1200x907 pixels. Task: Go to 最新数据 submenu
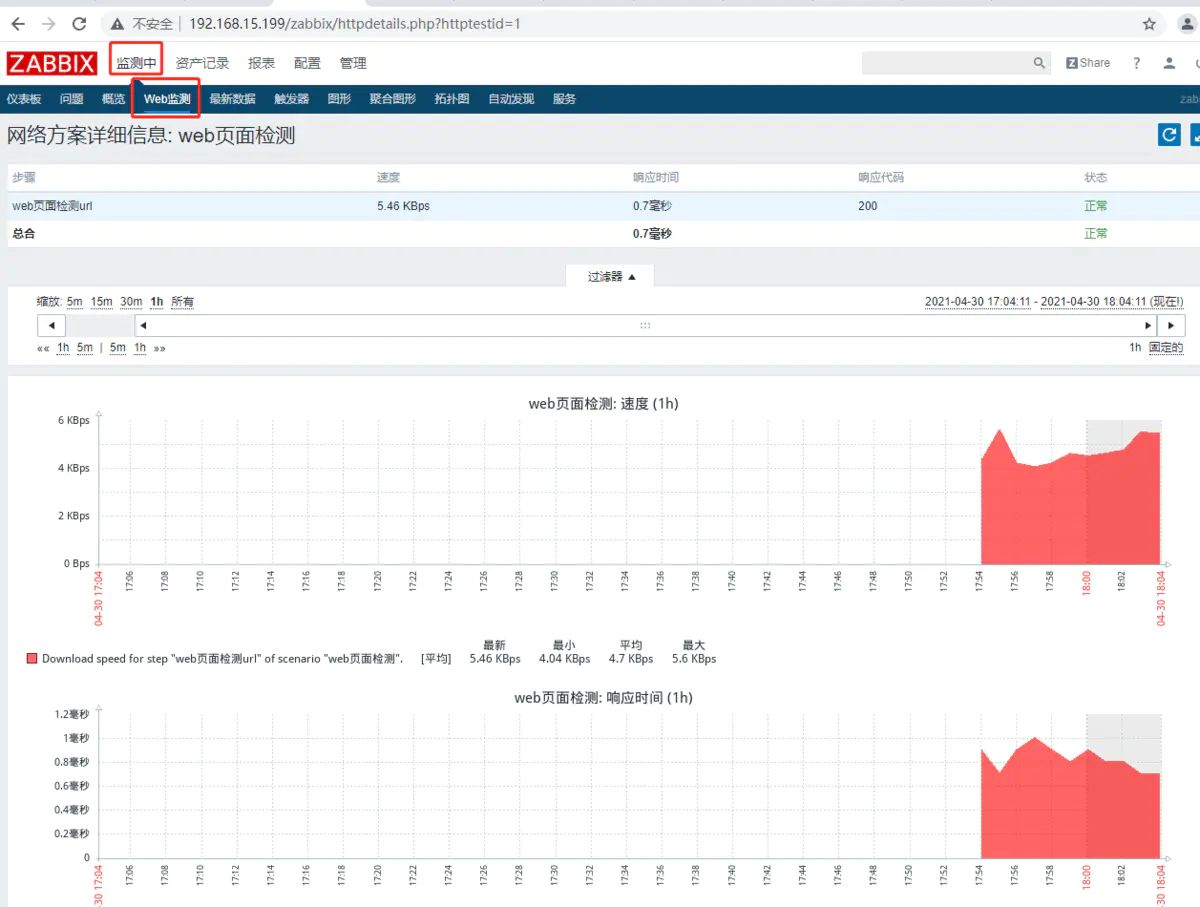232,99
